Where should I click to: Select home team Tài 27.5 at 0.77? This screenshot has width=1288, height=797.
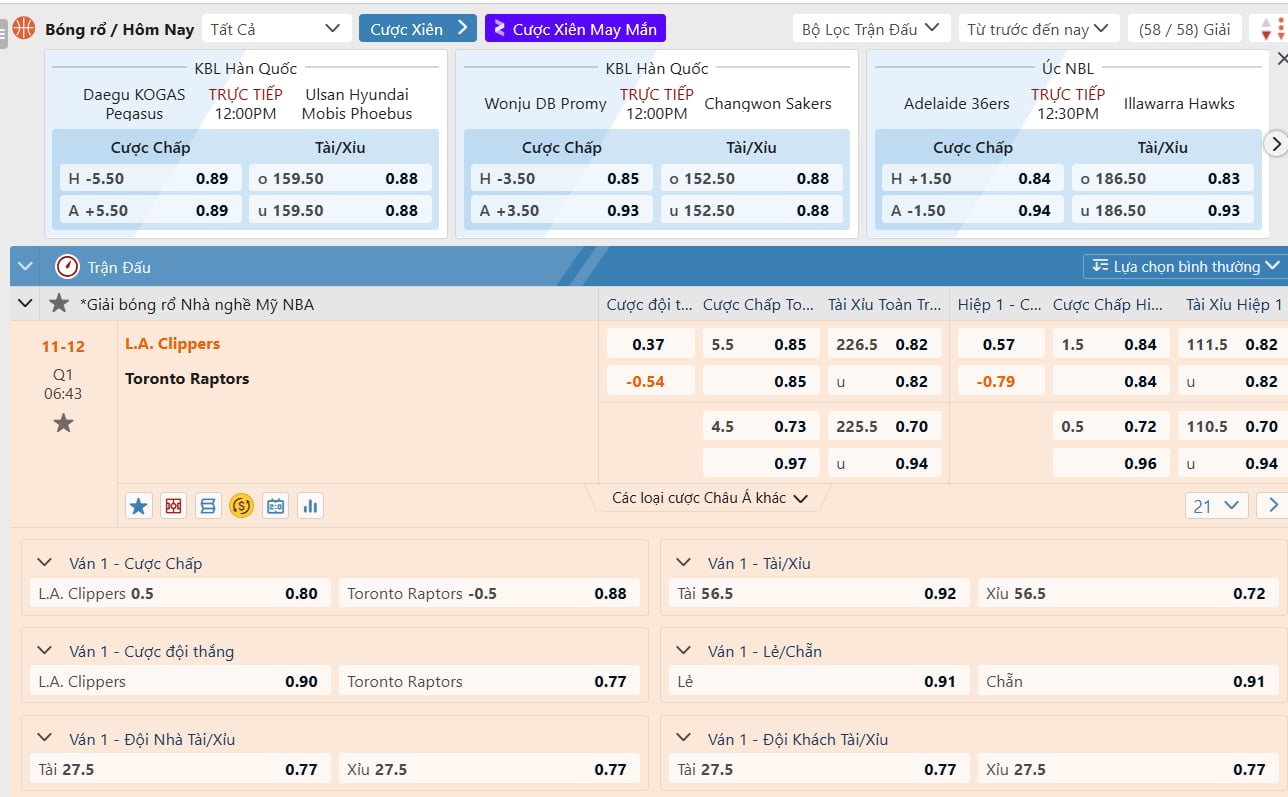(180, 769)
